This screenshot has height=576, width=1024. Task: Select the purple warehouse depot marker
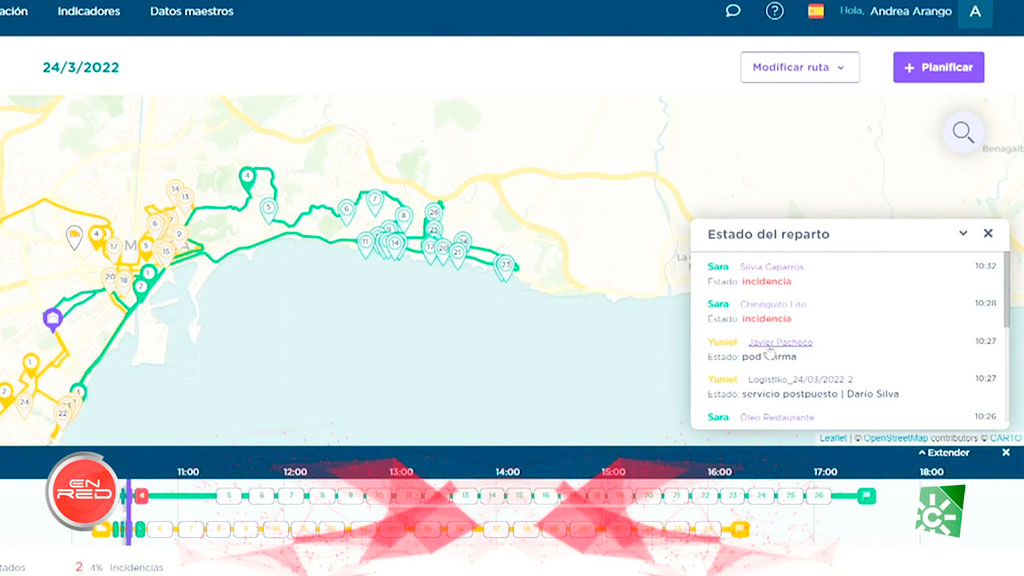click(52, 318)
